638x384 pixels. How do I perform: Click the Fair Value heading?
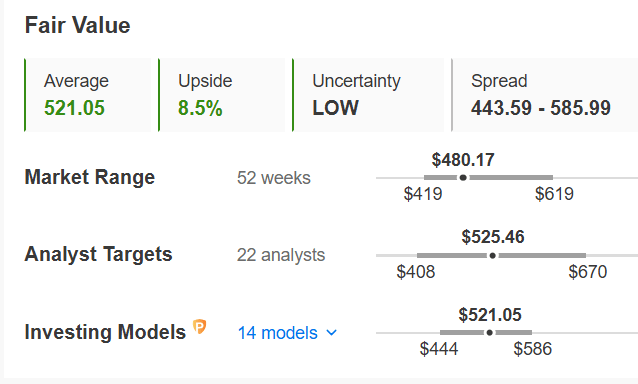77,25
